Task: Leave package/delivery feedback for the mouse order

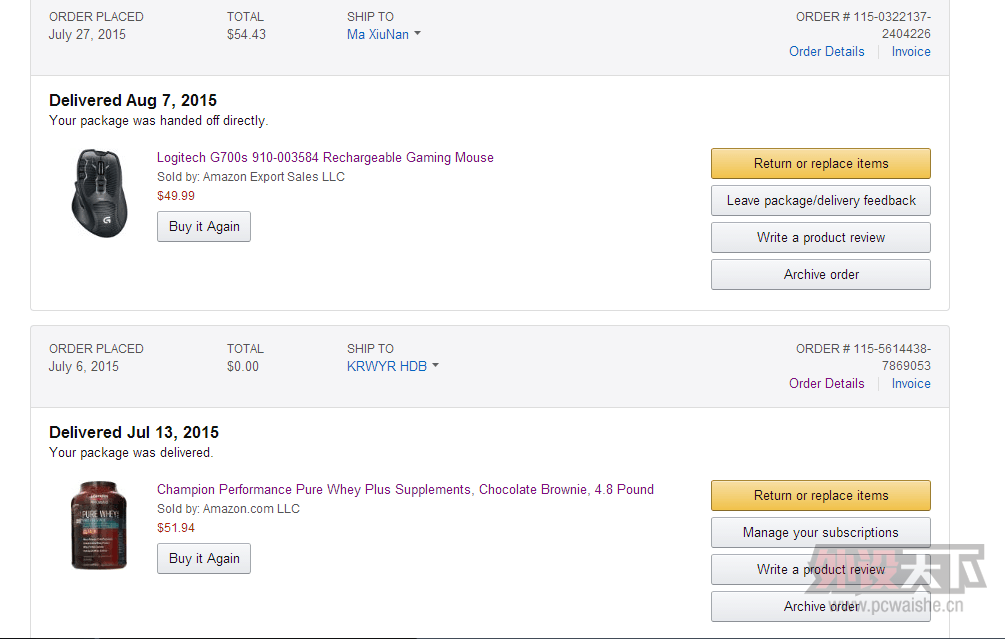Action: pos(820,200)
